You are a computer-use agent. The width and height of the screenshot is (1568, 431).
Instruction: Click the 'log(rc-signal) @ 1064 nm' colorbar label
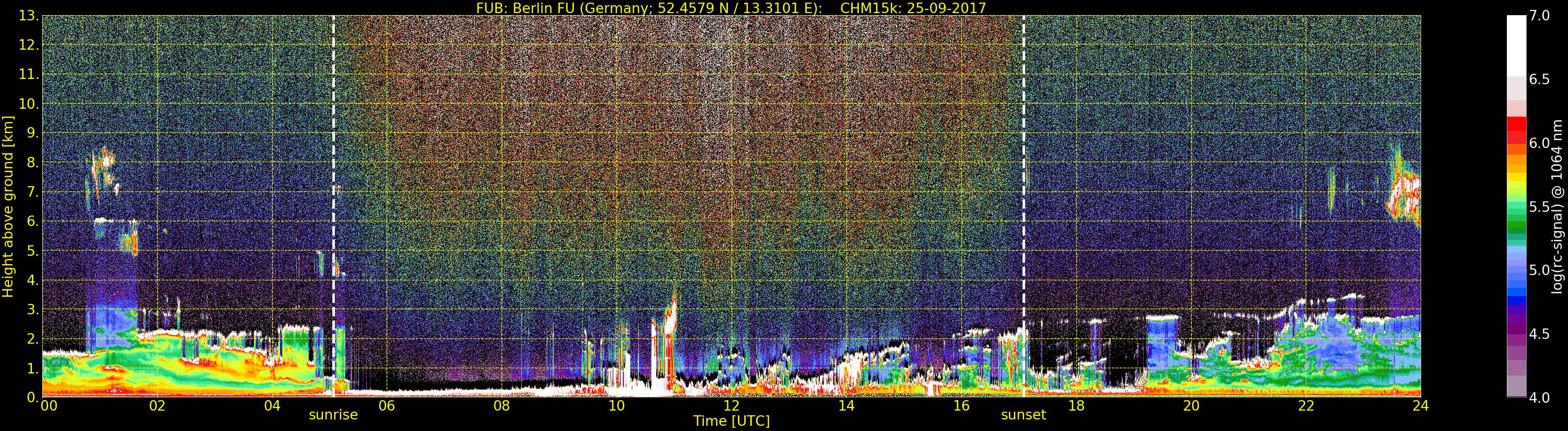pos(1558,206)
